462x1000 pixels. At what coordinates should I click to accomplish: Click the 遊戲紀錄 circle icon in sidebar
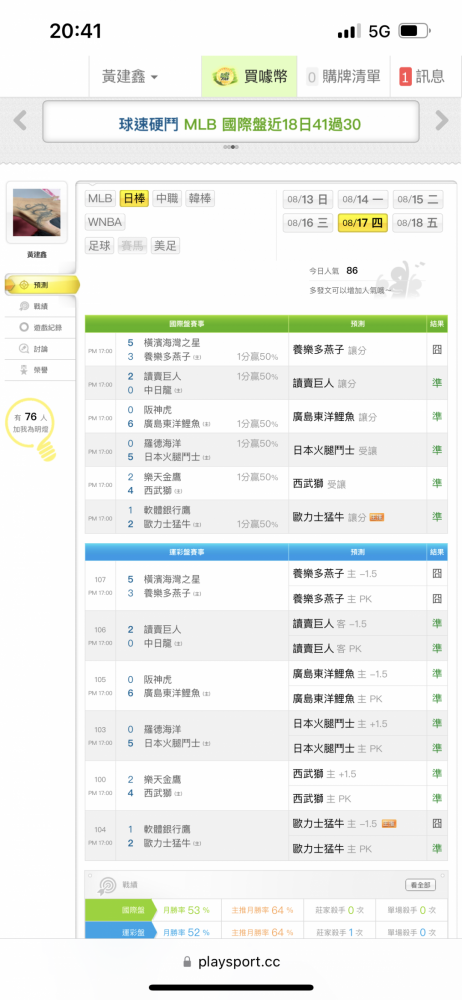[x=24, y=327]
